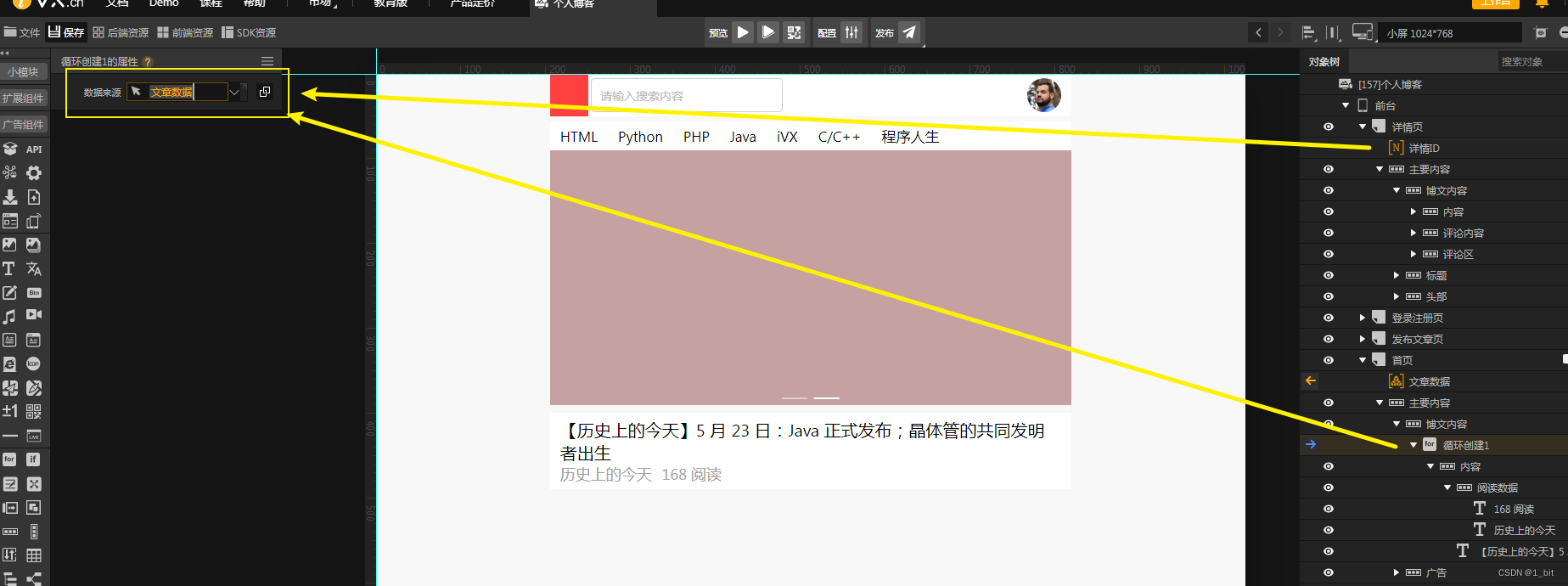Select the IE browser web component

(x=9, y=363)
